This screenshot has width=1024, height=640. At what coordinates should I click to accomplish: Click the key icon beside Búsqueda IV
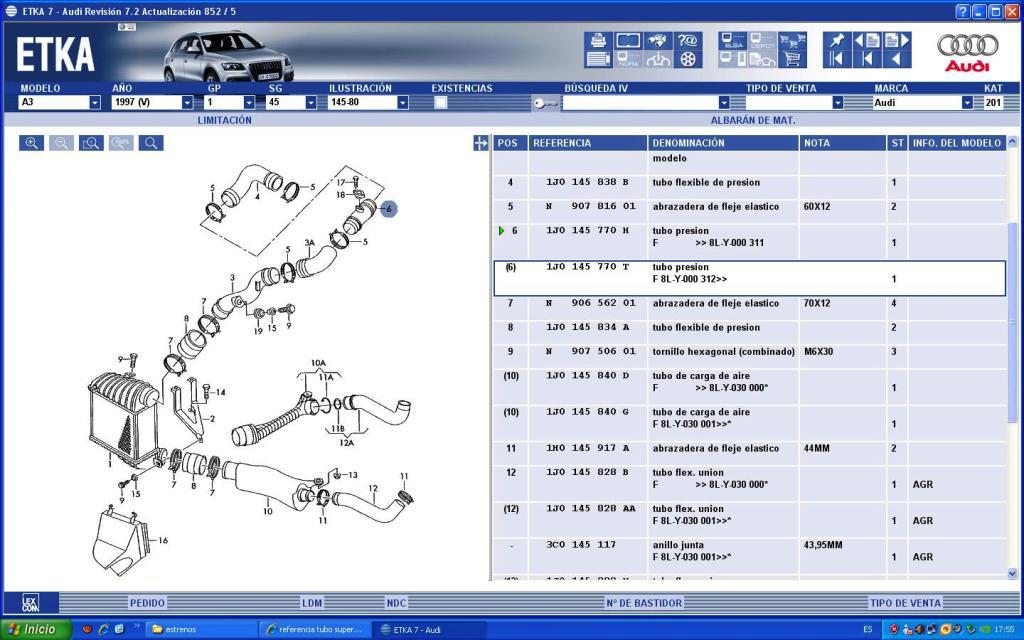tap(545, 103)
